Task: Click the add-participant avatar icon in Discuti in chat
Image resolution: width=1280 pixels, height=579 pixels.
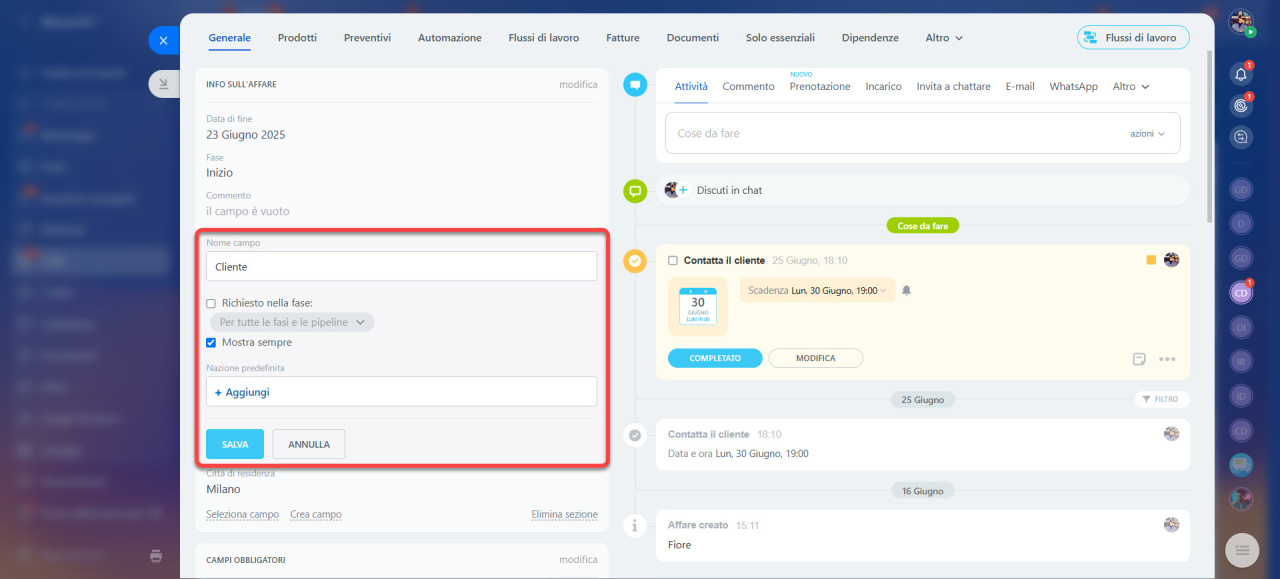Action: point(676,190)
